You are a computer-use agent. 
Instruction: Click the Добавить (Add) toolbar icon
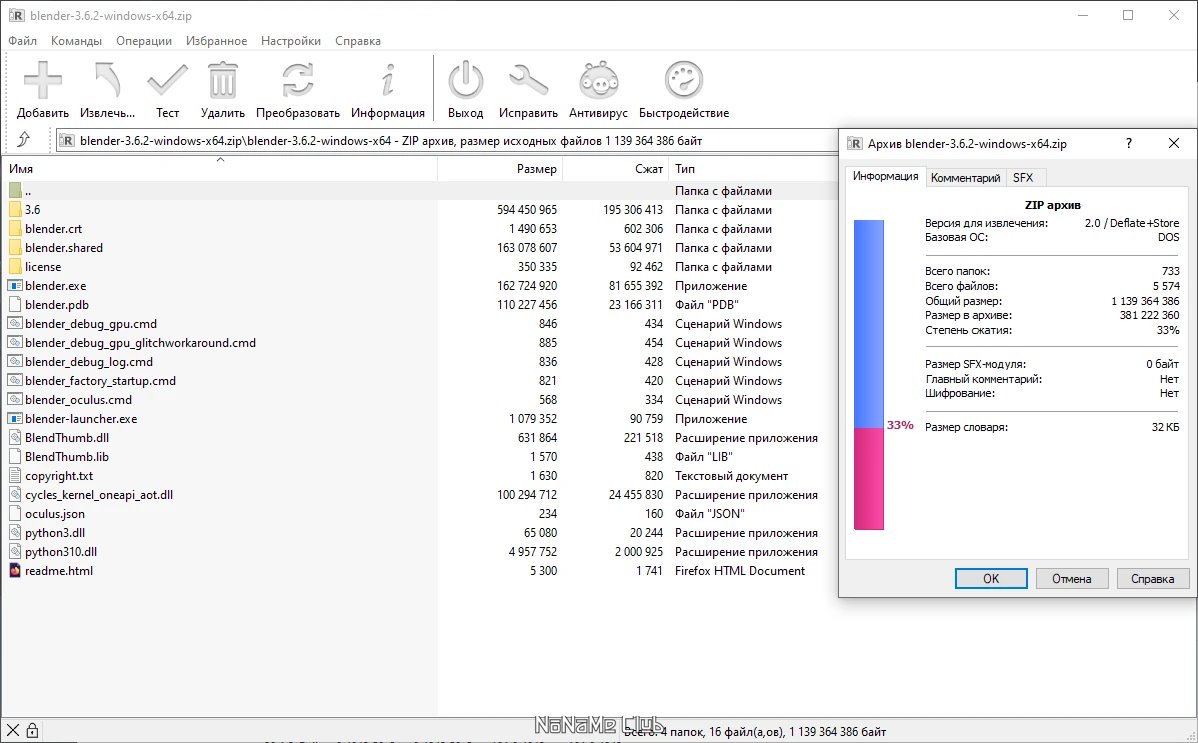42,82
